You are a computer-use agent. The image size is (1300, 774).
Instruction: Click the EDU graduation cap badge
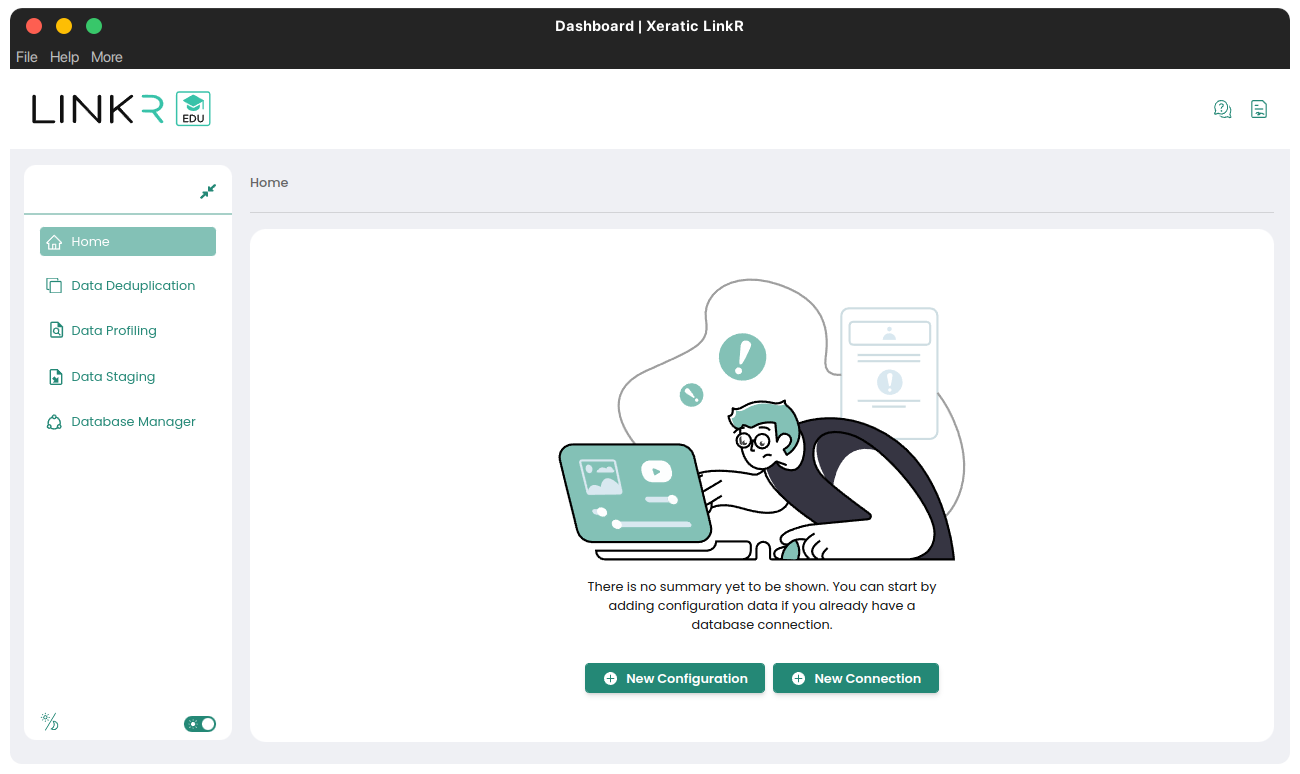tap(193, 109)
